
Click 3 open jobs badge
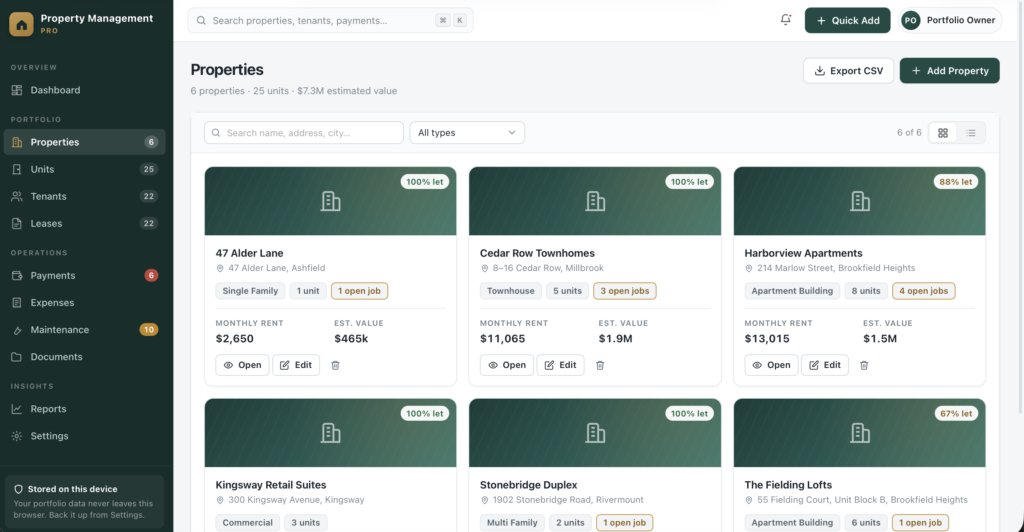625,291
